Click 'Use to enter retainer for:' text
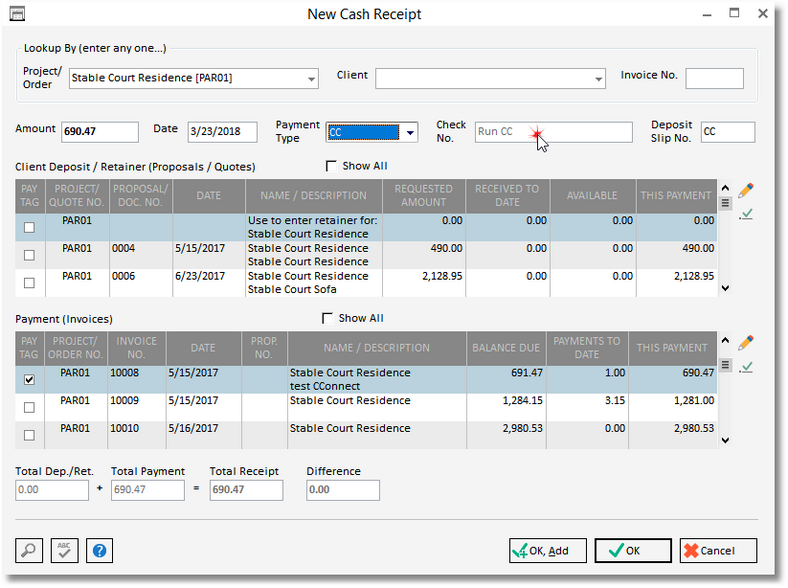The height and width of the screenshot is (588, 788). coord(312,221)
